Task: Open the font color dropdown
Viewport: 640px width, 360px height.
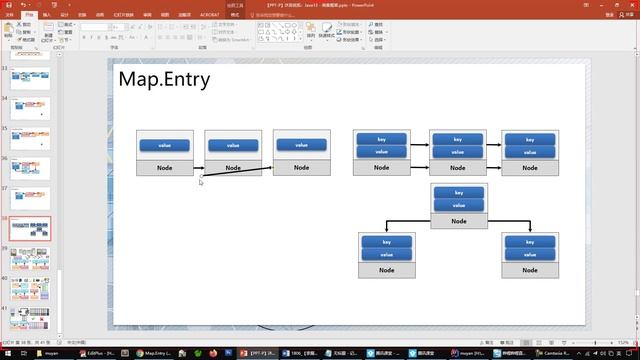Action: coord(150,38)
